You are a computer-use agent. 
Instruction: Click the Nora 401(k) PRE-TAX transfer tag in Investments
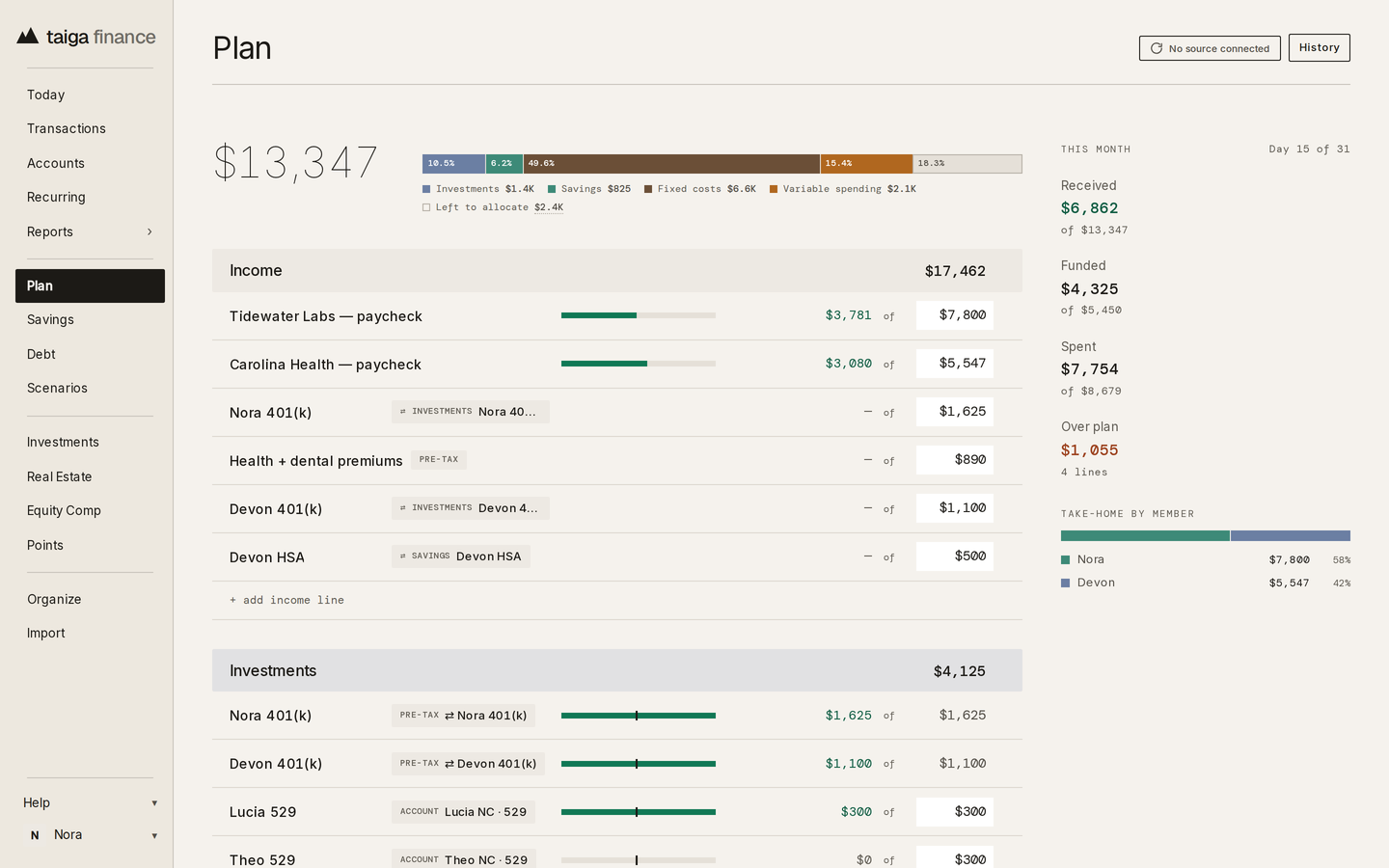(x=463, y=716)
